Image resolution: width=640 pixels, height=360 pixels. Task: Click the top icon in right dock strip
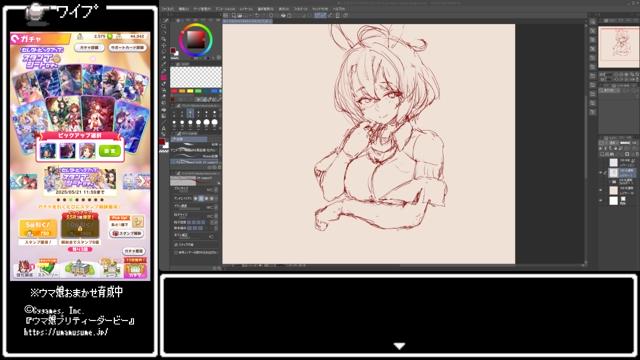tap(593, 22)
